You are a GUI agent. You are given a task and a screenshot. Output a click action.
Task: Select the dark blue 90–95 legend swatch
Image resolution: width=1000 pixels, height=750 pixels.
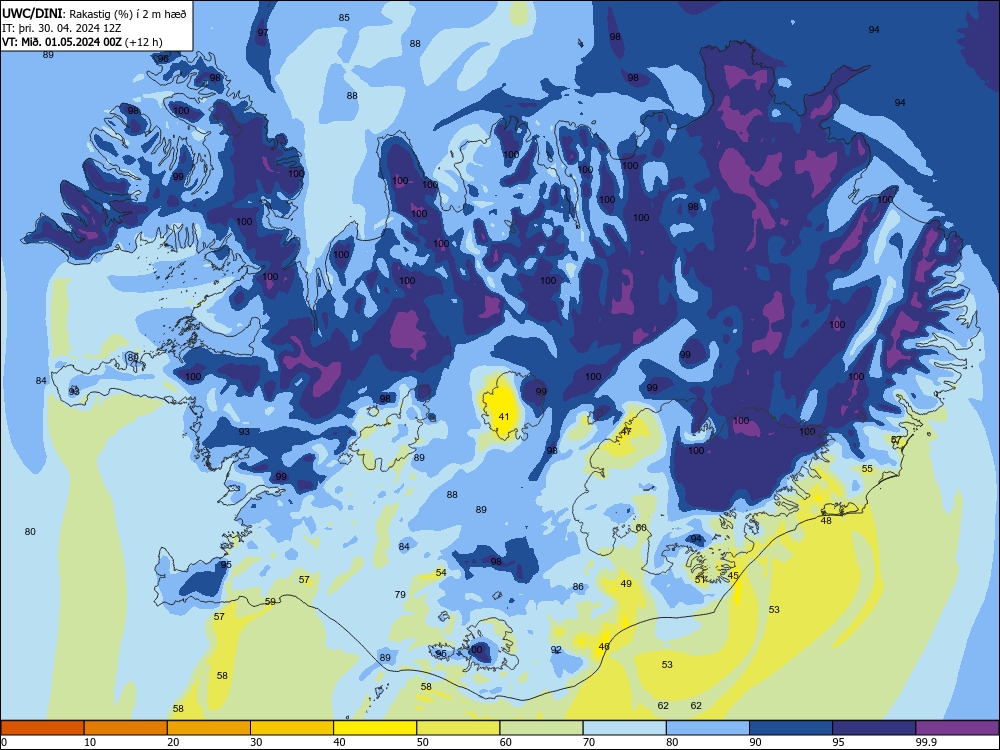[791, 728]
